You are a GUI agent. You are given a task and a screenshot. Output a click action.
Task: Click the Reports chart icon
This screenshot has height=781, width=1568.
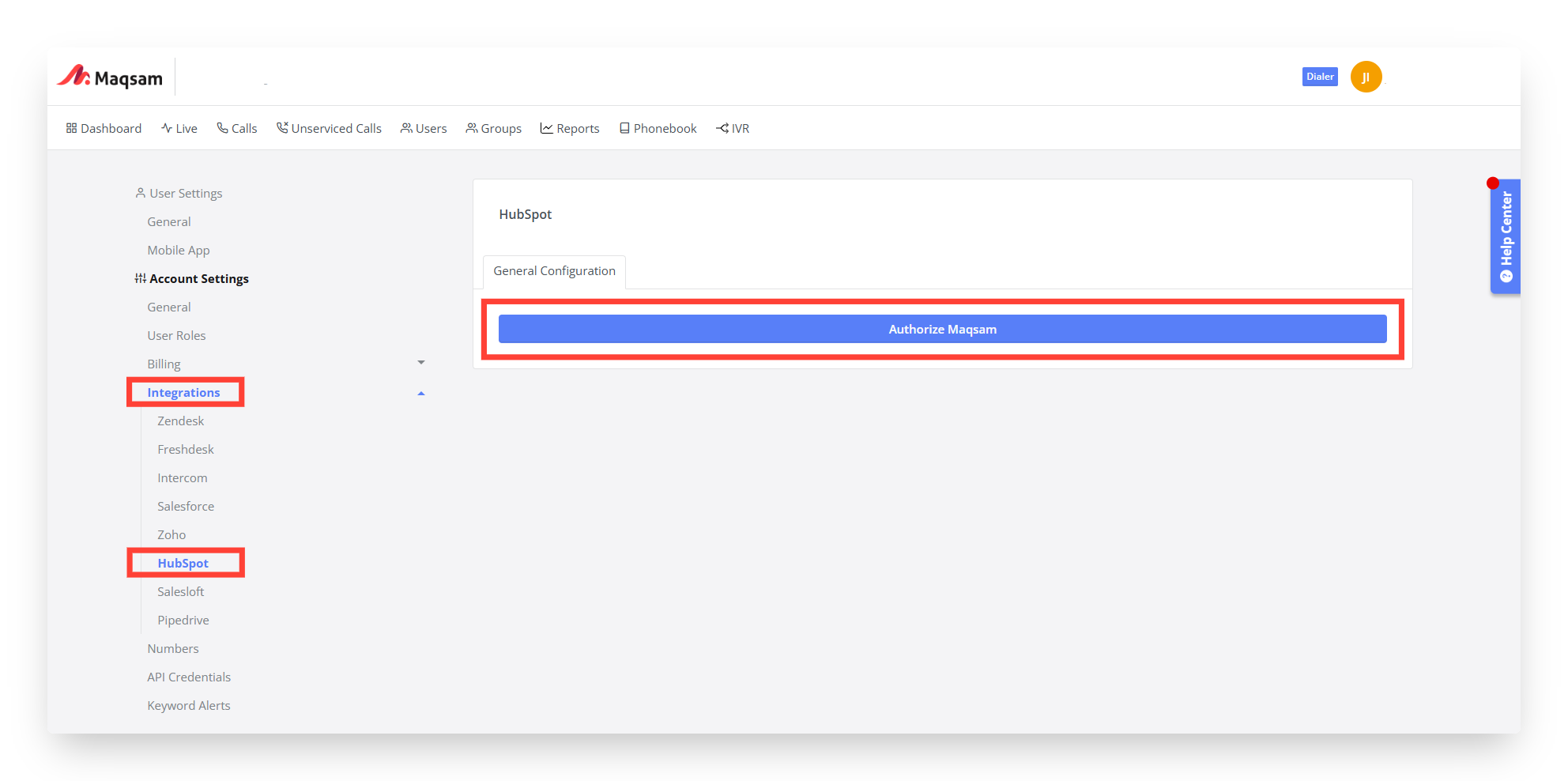pyautogui.click(x=547, y=128)
